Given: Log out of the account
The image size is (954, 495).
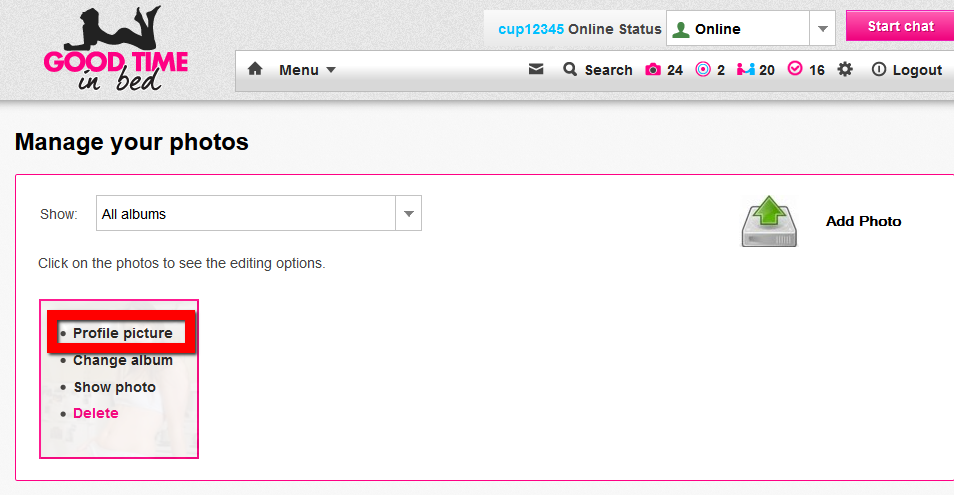Looking at the screenshot, I should coord(907,70).
